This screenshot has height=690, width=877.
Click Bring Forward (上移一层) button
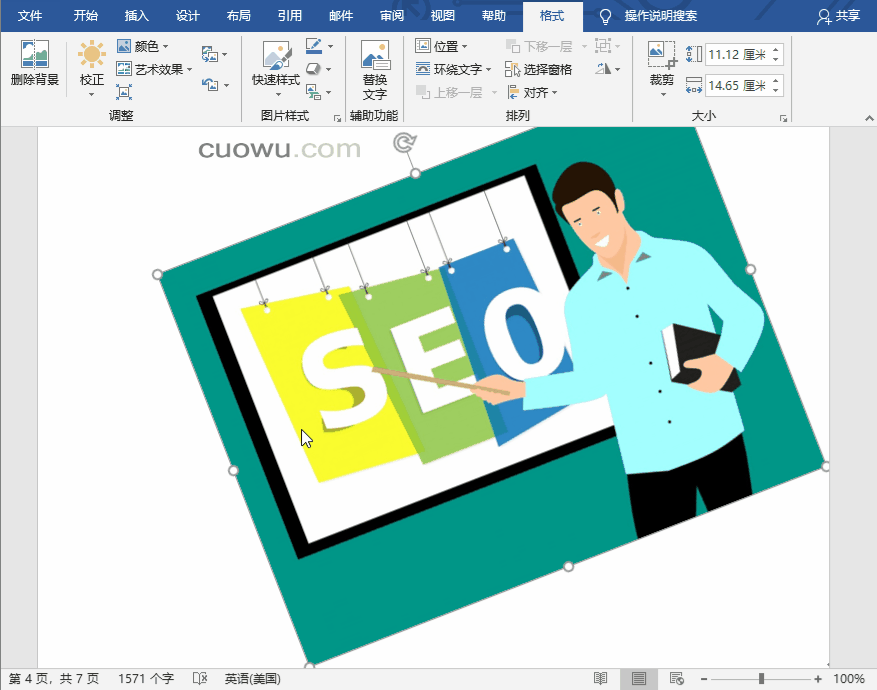point(450,92)
